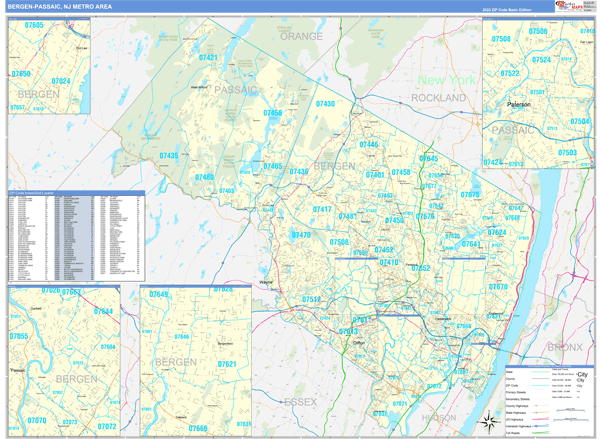
Task: Click the ESSEX county label
Action: pos(299,402)
